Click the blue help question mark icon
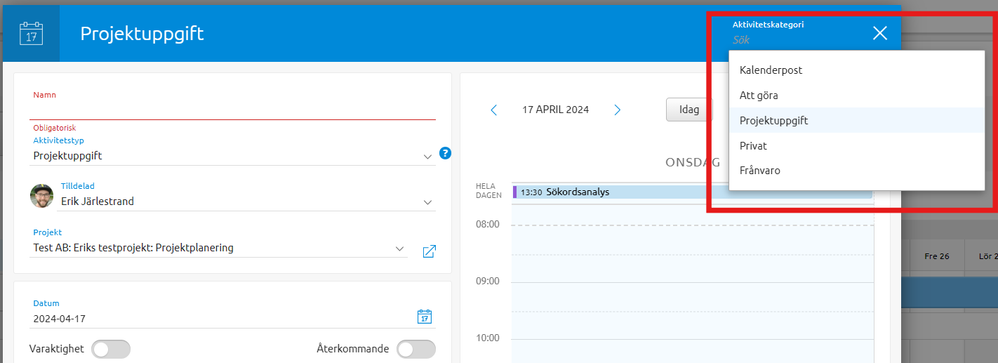Image resolution: width=998 pixels, height=363 pixels. point(446,153)
